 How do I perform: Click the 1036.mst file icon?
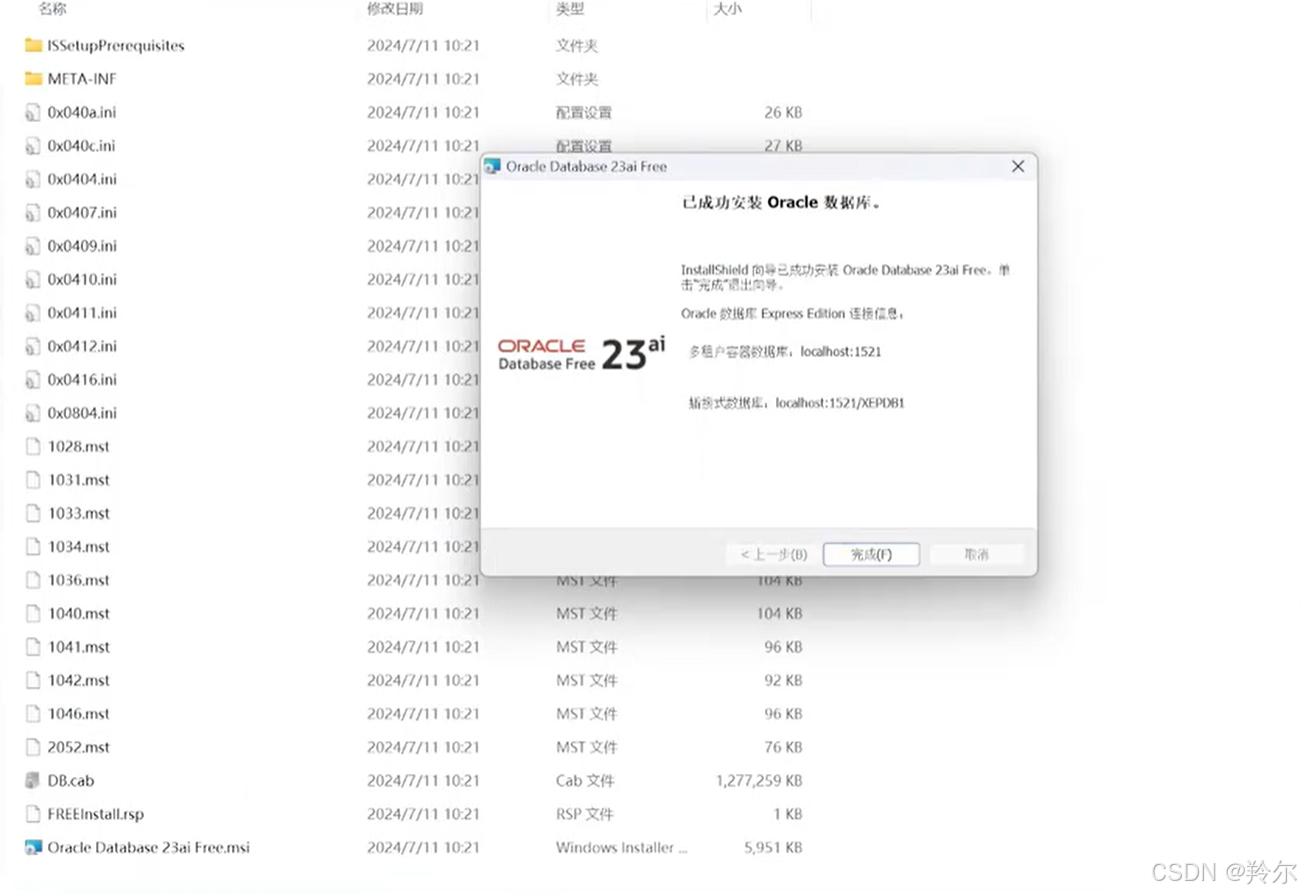(x=33, y=580)
